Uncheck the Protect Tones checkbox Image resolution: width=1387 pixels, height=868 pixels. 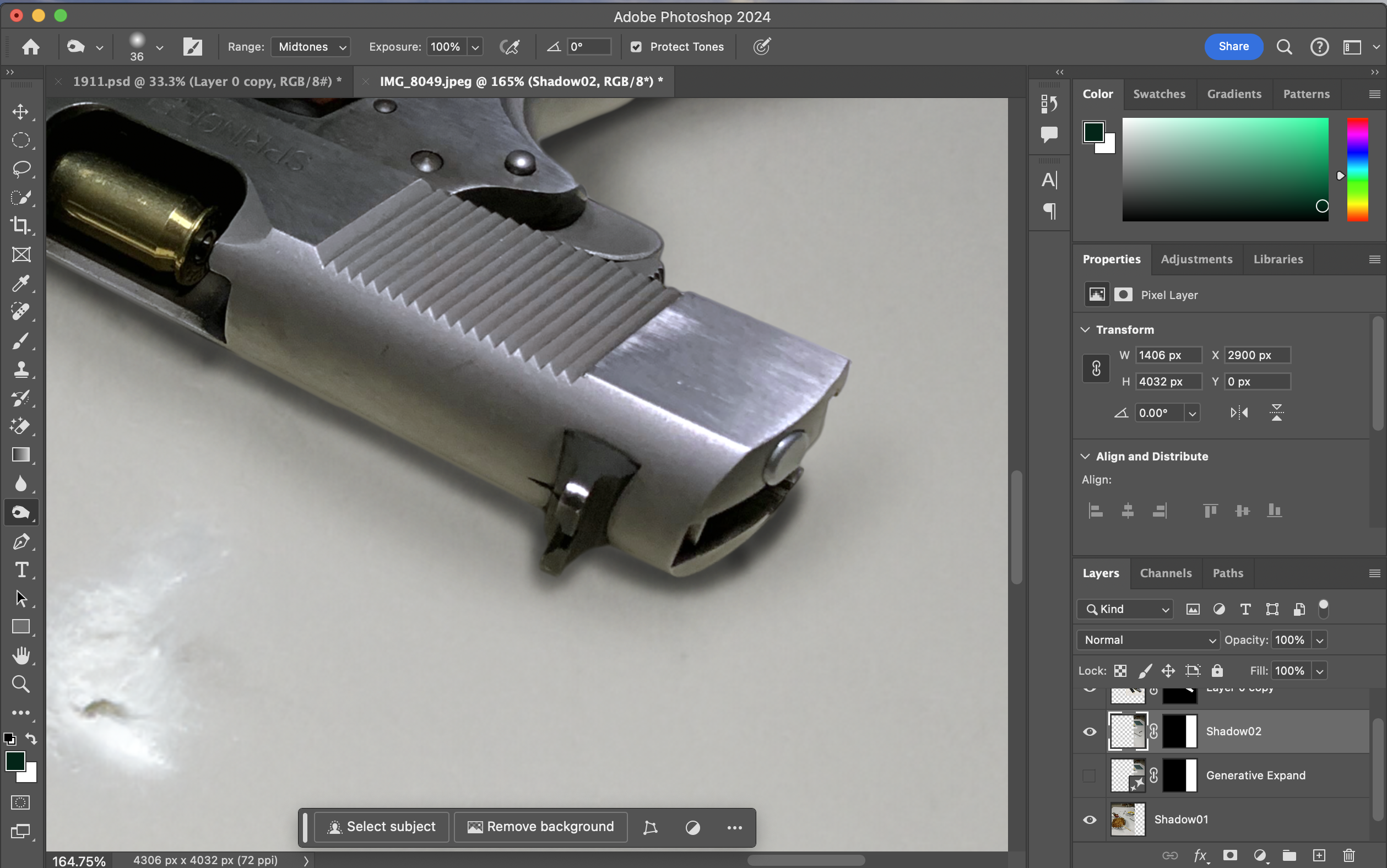pos(636,47)
